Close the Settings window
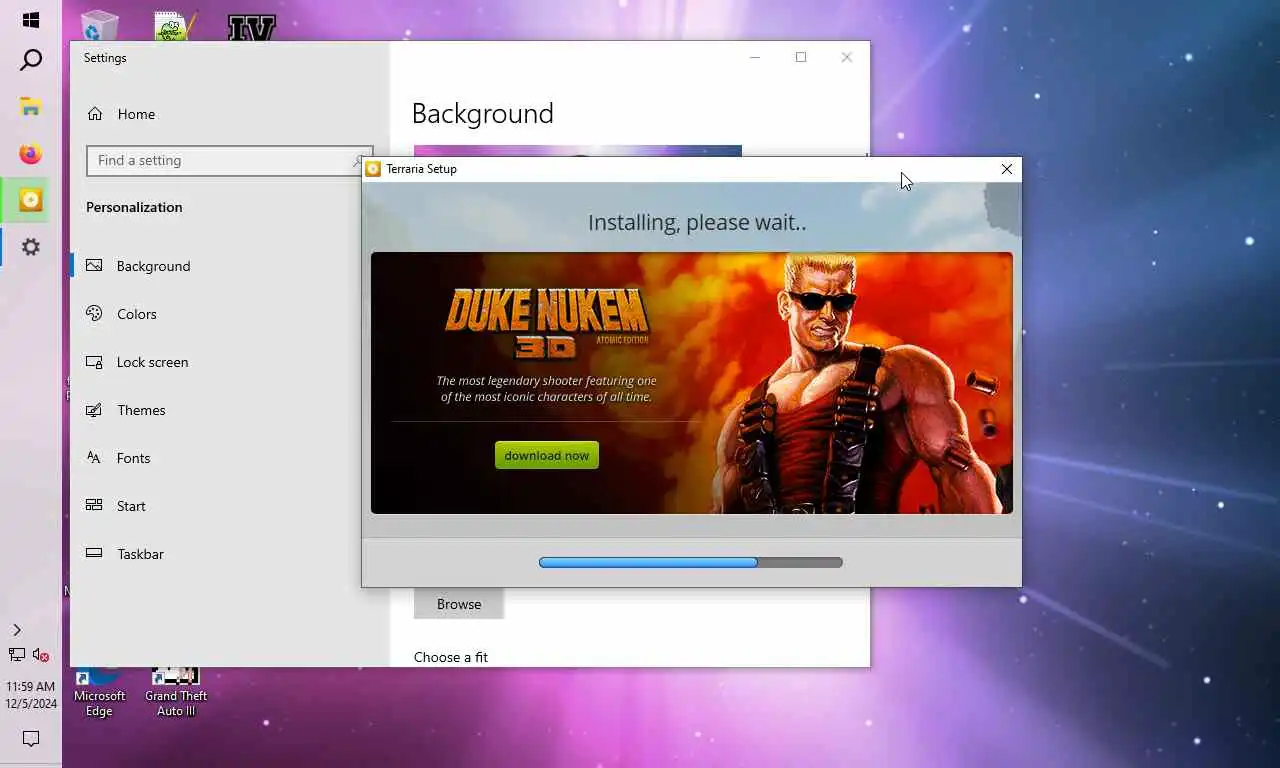Viewport: 1280px width, 768px height. coord(847,57)
